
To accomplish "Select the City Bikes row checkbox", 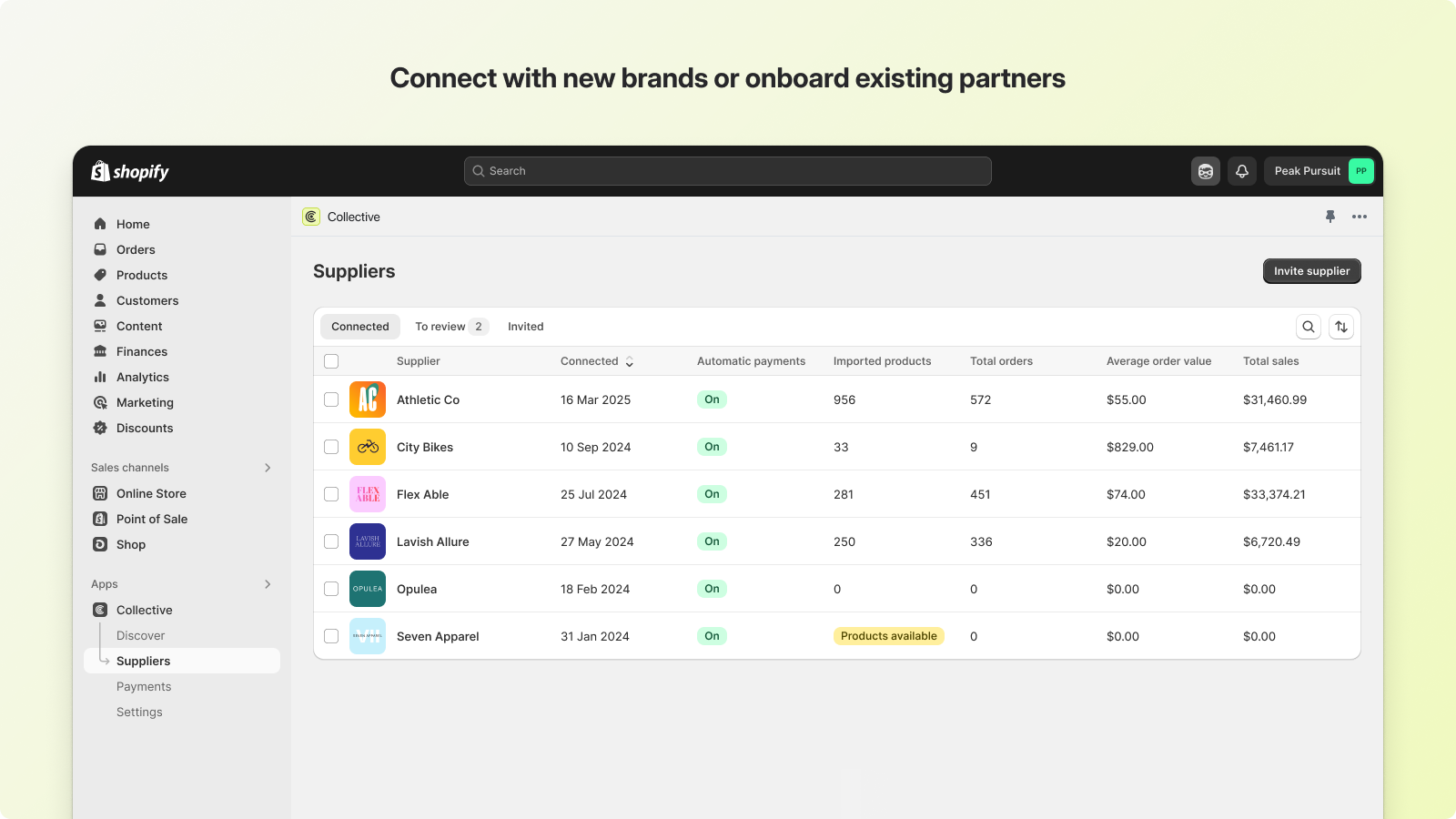I will coord(331,447).
